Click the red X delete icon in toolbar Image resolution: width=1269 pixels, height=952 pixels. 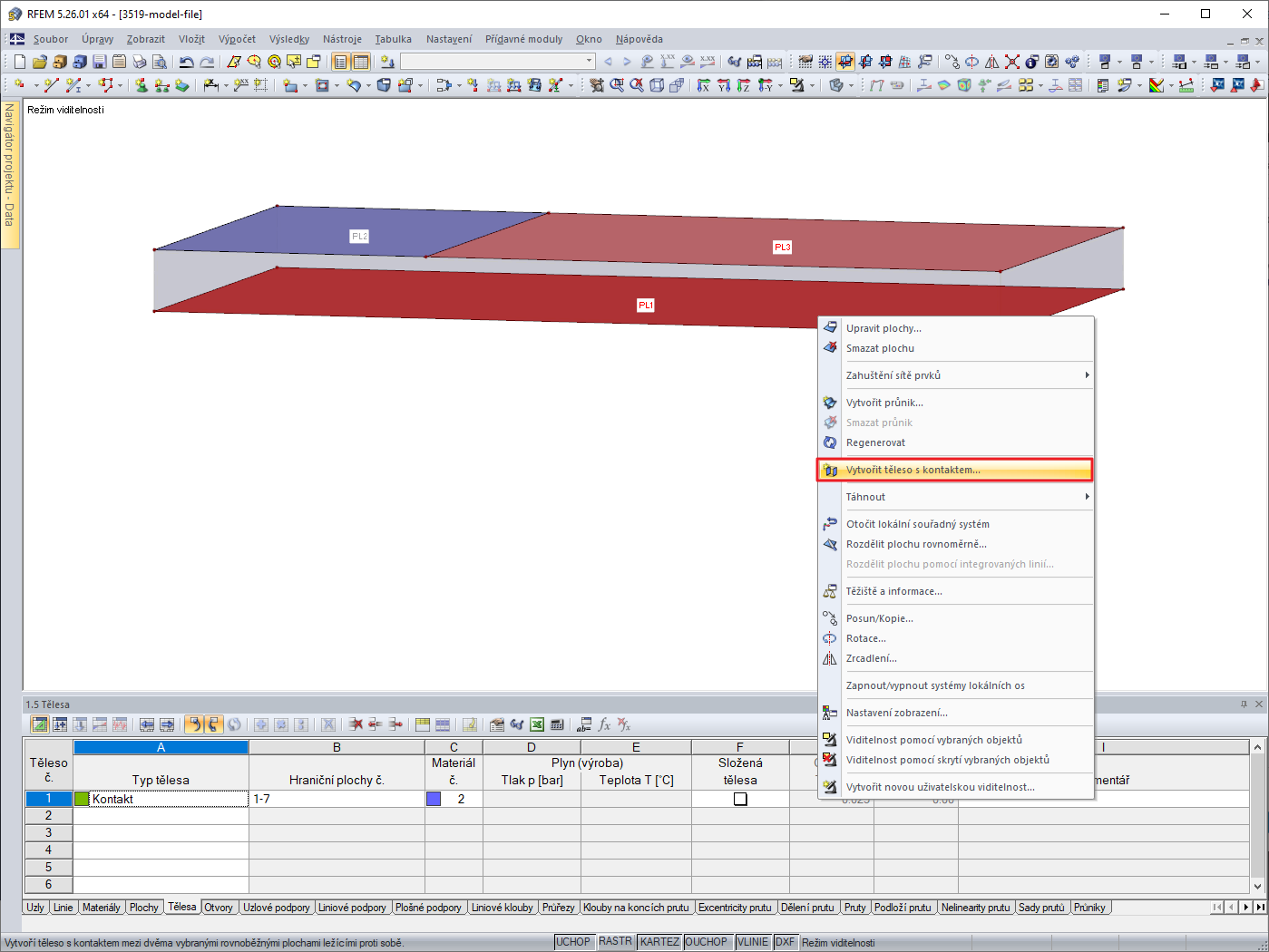[1011, 62]
